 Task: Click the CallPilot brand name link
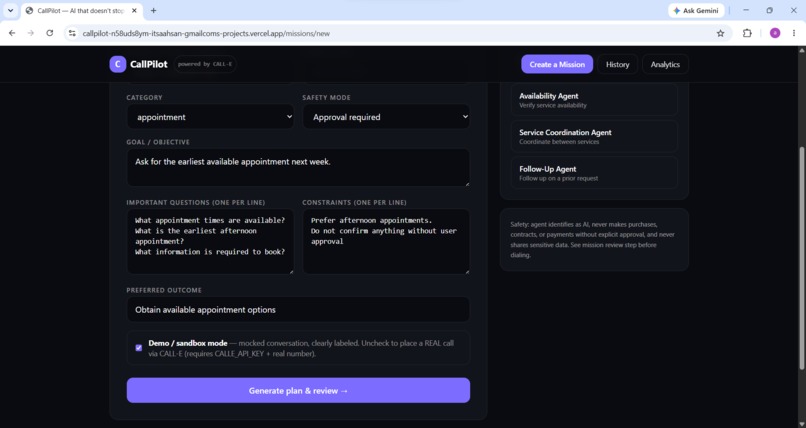click(149, 64)
